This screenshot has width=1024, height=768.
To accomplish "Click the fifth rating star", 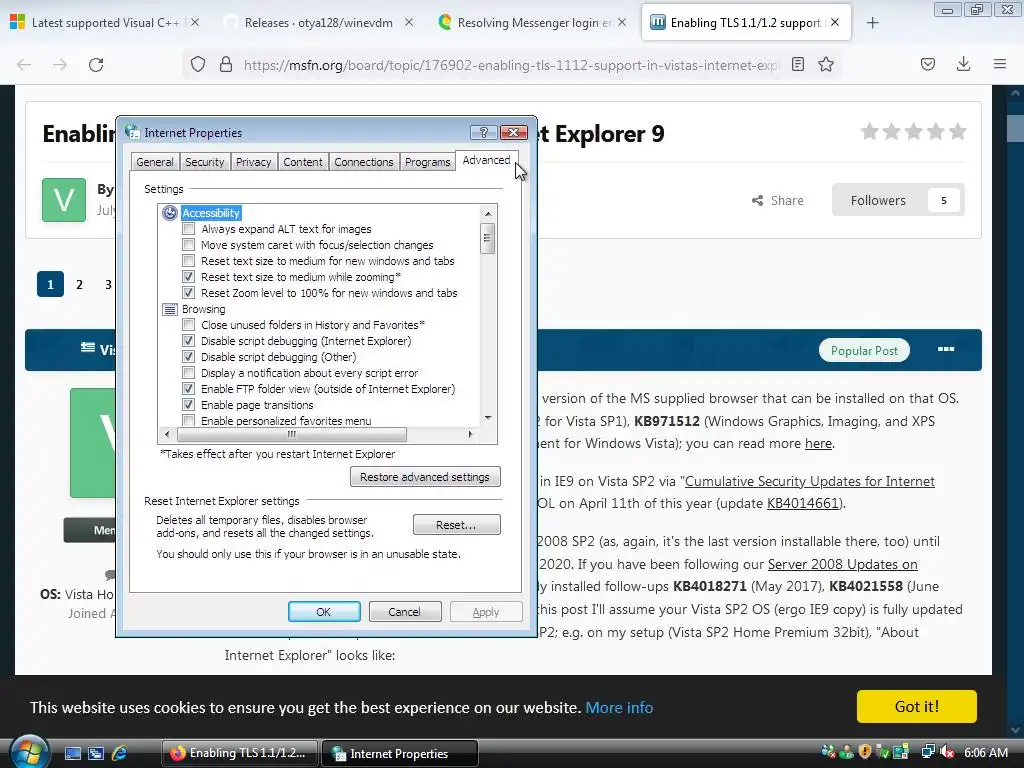I will point(958,132).
